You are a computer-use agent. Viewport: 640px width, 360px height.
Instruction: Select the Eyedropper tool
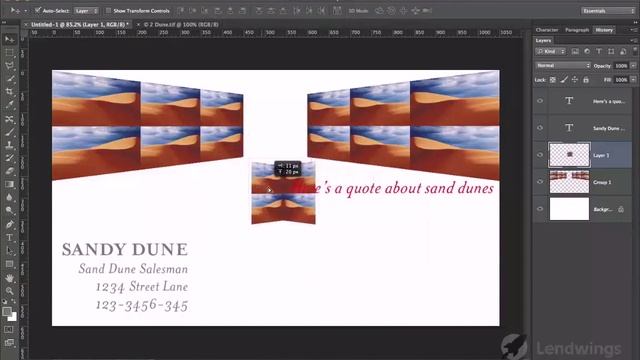click(x=9, y=105)
